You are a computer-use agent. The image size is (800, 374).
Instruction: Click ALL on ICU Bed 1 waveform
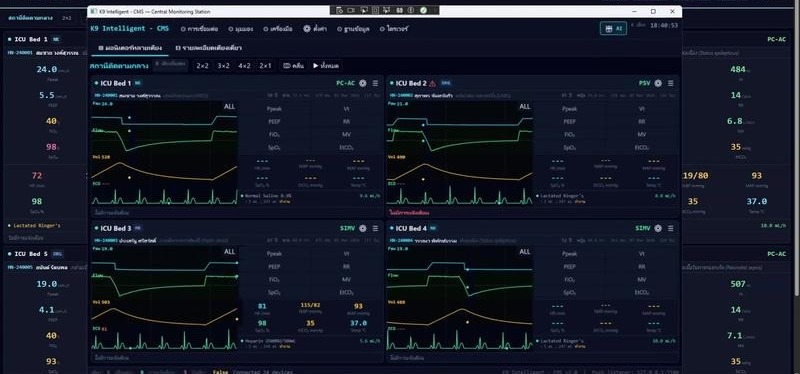coord(230,107)
